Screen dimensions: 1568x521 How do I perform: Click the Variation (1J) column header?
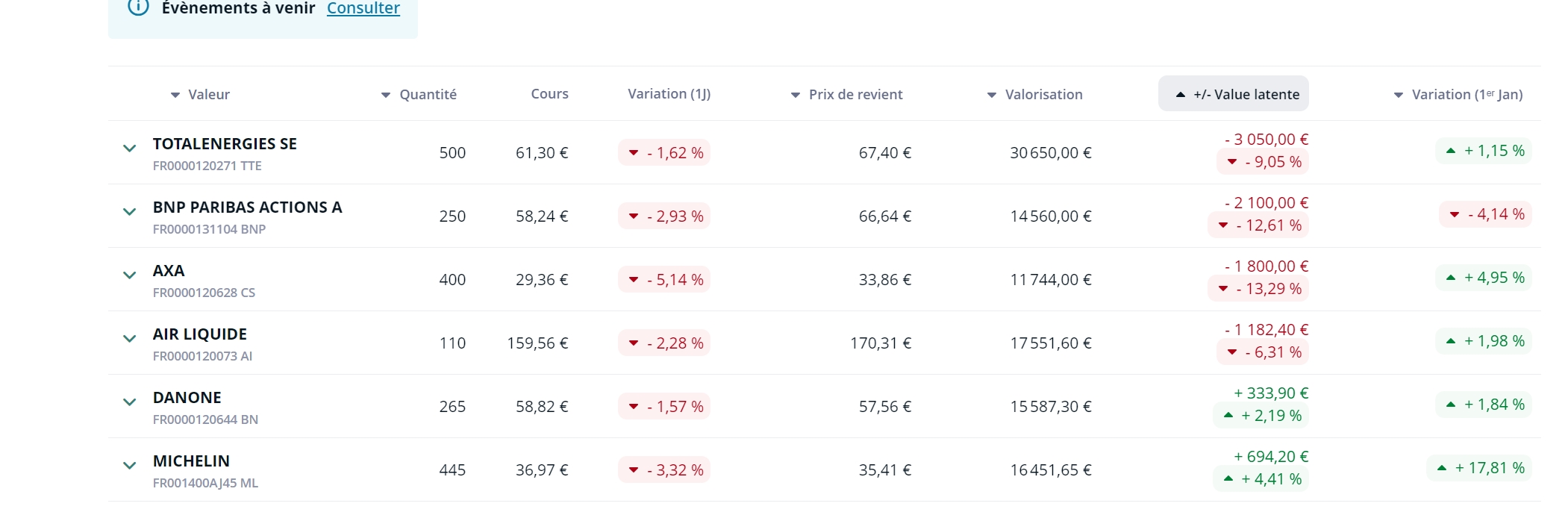(669, 94)
